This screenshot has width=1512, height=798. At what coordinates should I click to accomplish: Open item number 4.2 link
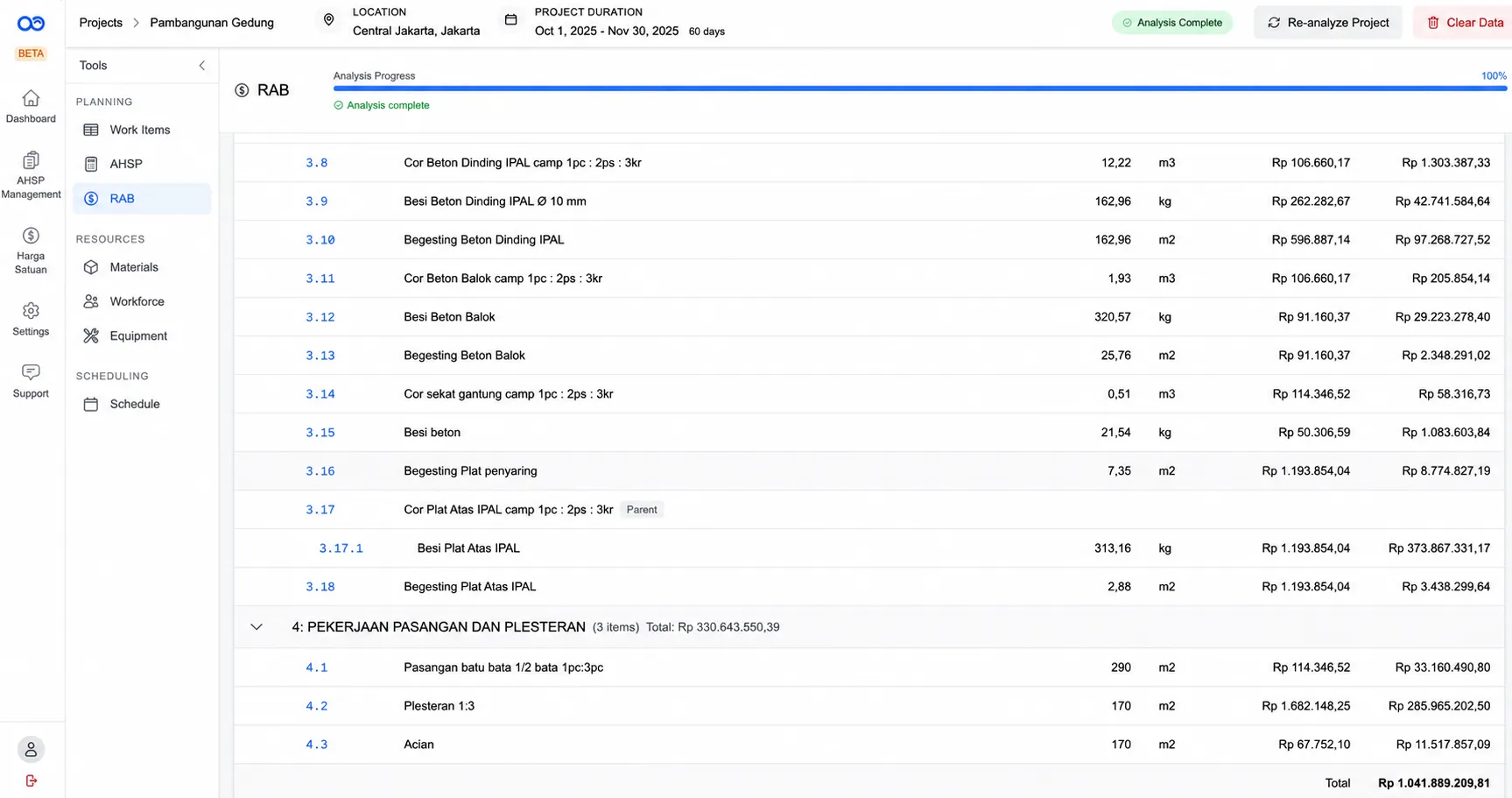(317, 706)
